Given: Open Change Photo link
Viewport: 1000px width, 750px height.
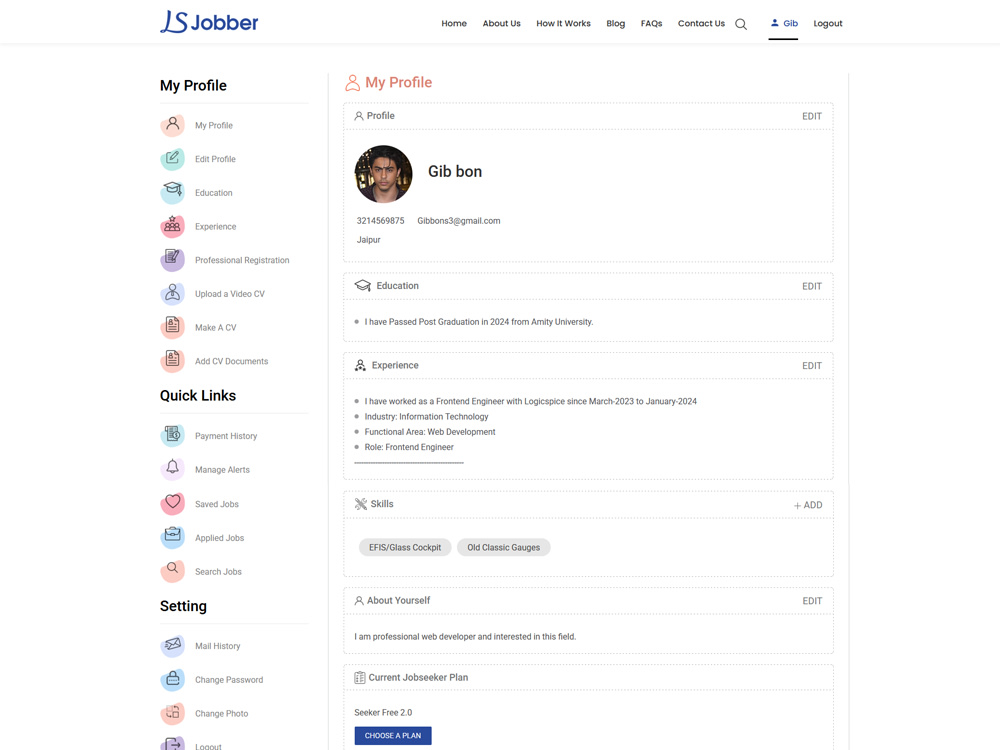Looking at the screenshot, I should coord(221,714).
